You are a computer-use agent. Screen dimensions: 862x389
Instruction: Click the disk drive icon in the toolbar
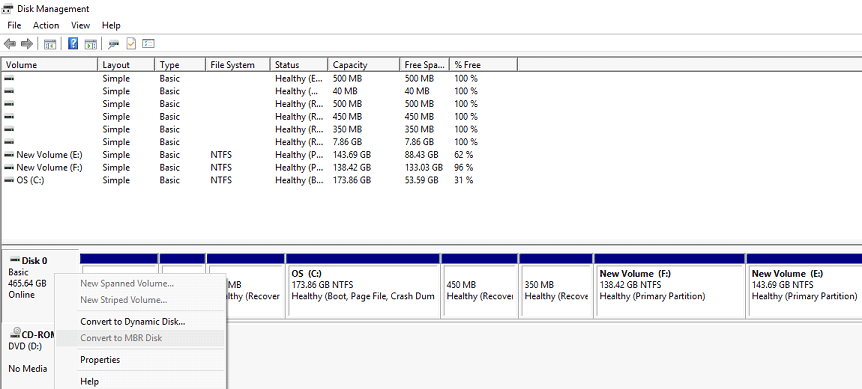[x=114, y=44]
